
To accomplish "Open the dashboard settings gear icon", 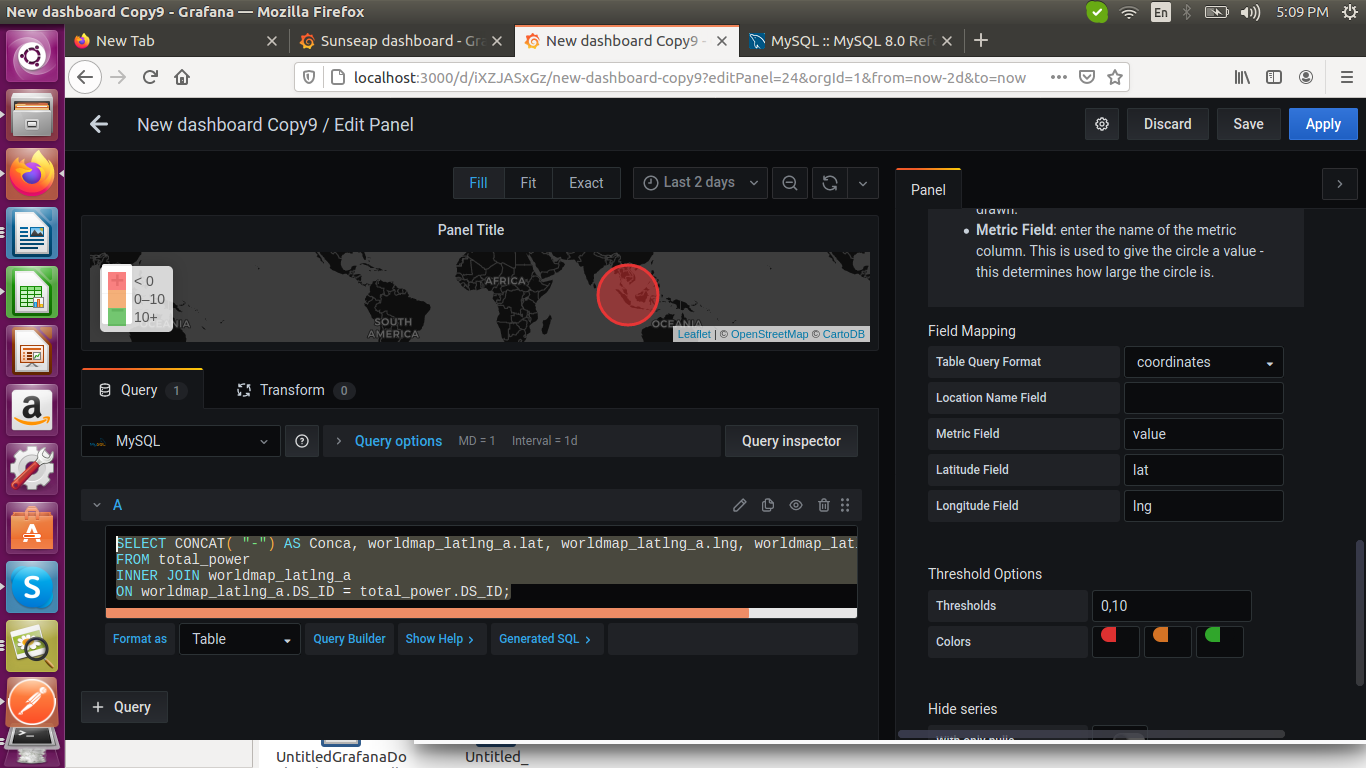I will pyautogui.click(x=1101, y=123).
